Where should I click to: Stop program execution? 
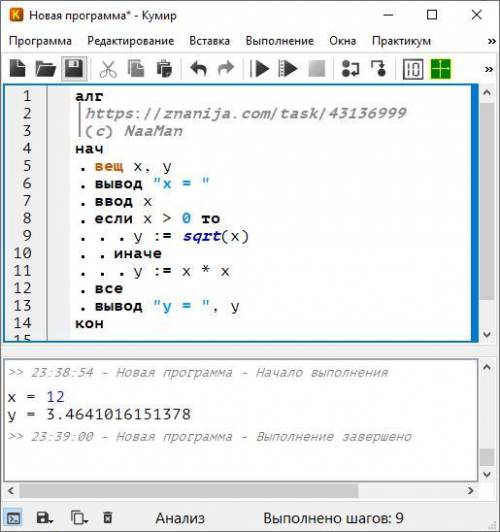(x=316, y=69)
